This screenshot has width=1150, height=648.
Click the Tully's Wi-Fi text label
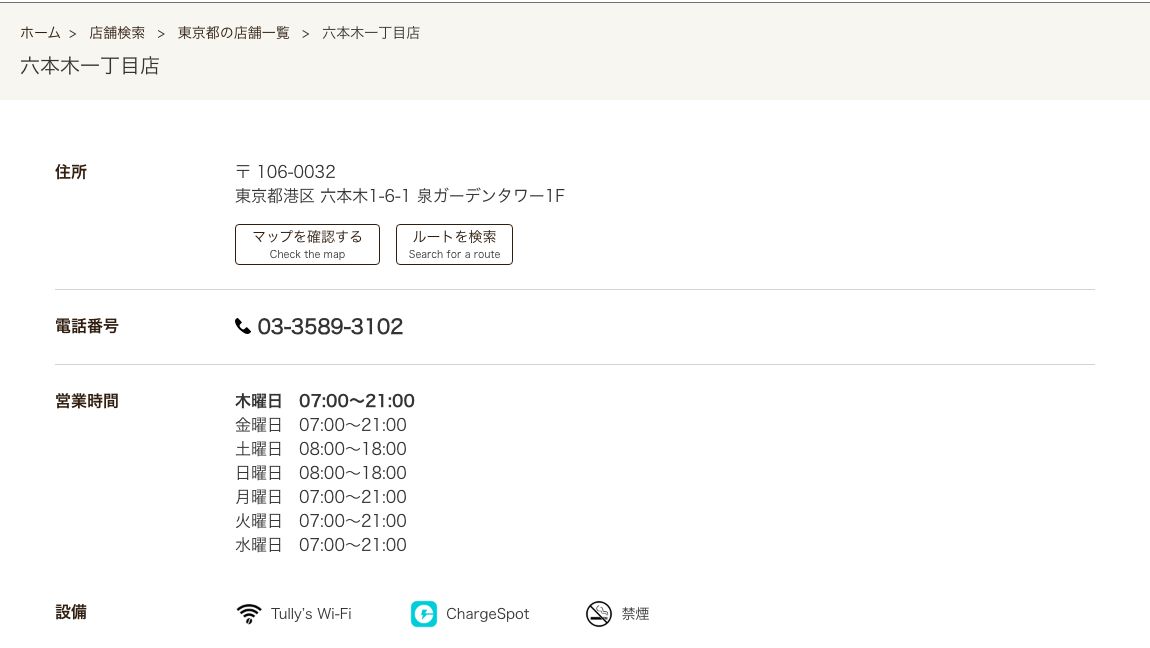311,614
